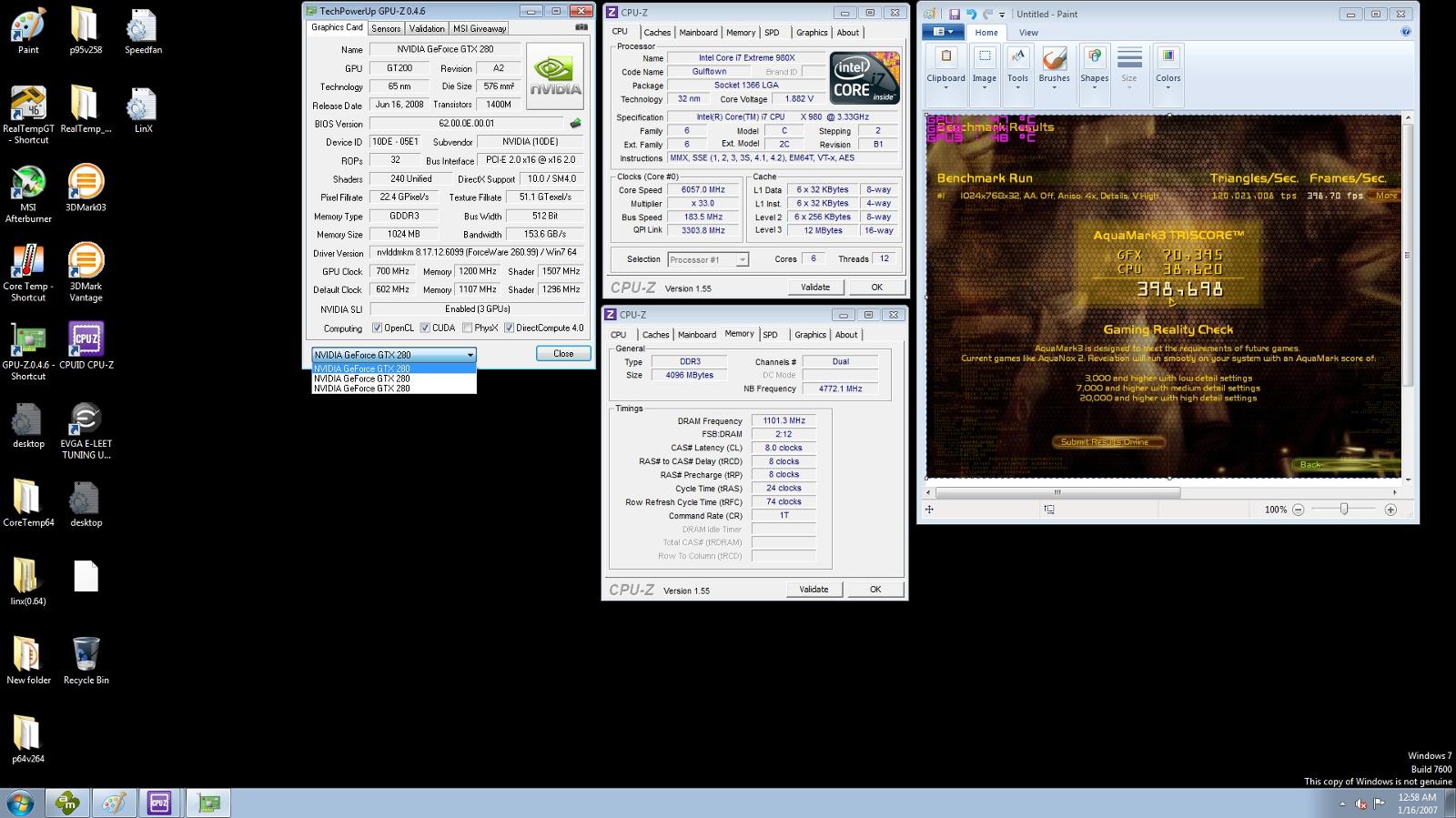Open CPUID CPU-Z desktop icon
The image size is (1456, 818).
pyautogui.click(x=86, y=346)
